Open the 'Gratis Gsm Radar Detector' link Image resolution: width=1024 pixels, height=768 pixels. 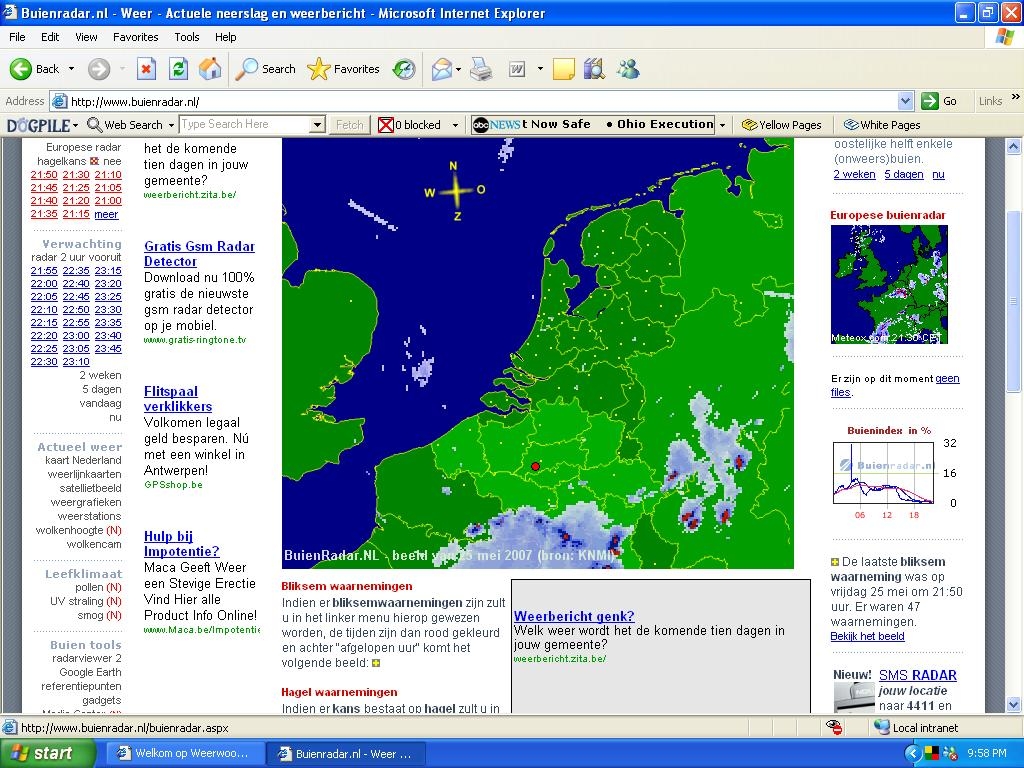click(199, 253)
